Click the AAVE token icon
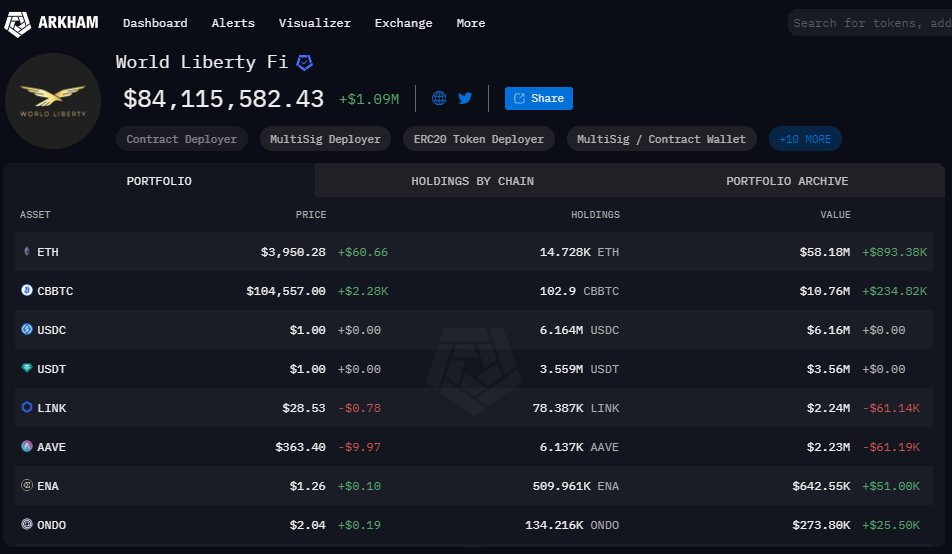The image size is (952, 554). 27,446
